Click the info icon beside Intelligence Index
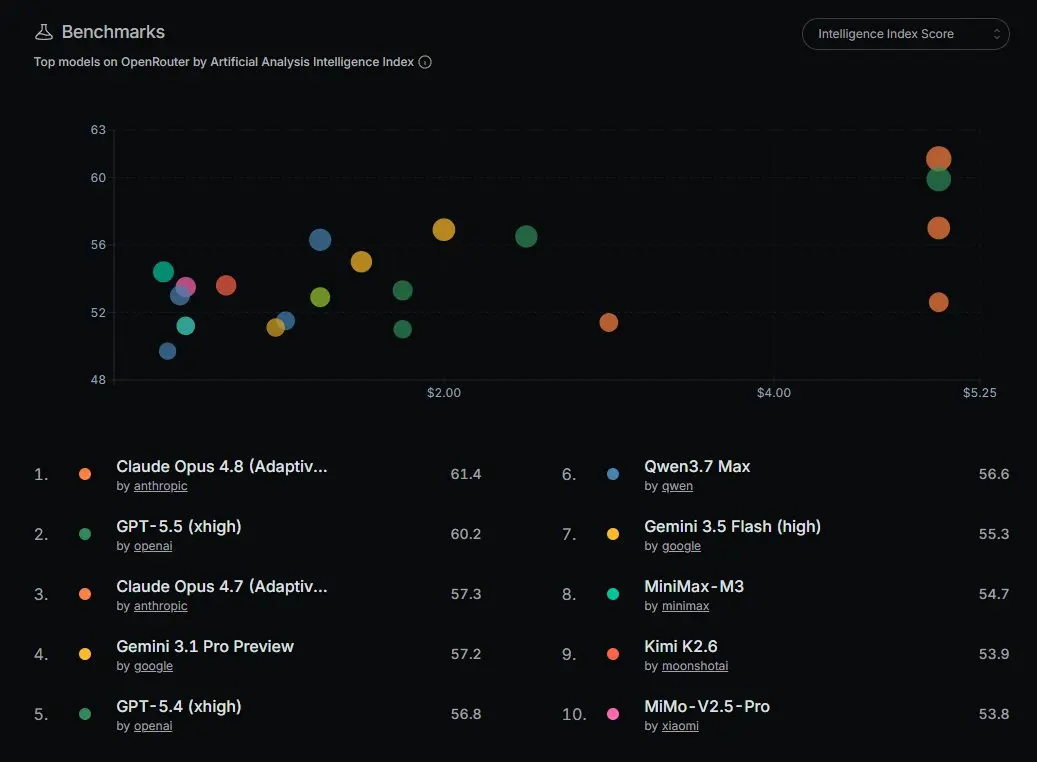 pos(425,62)
